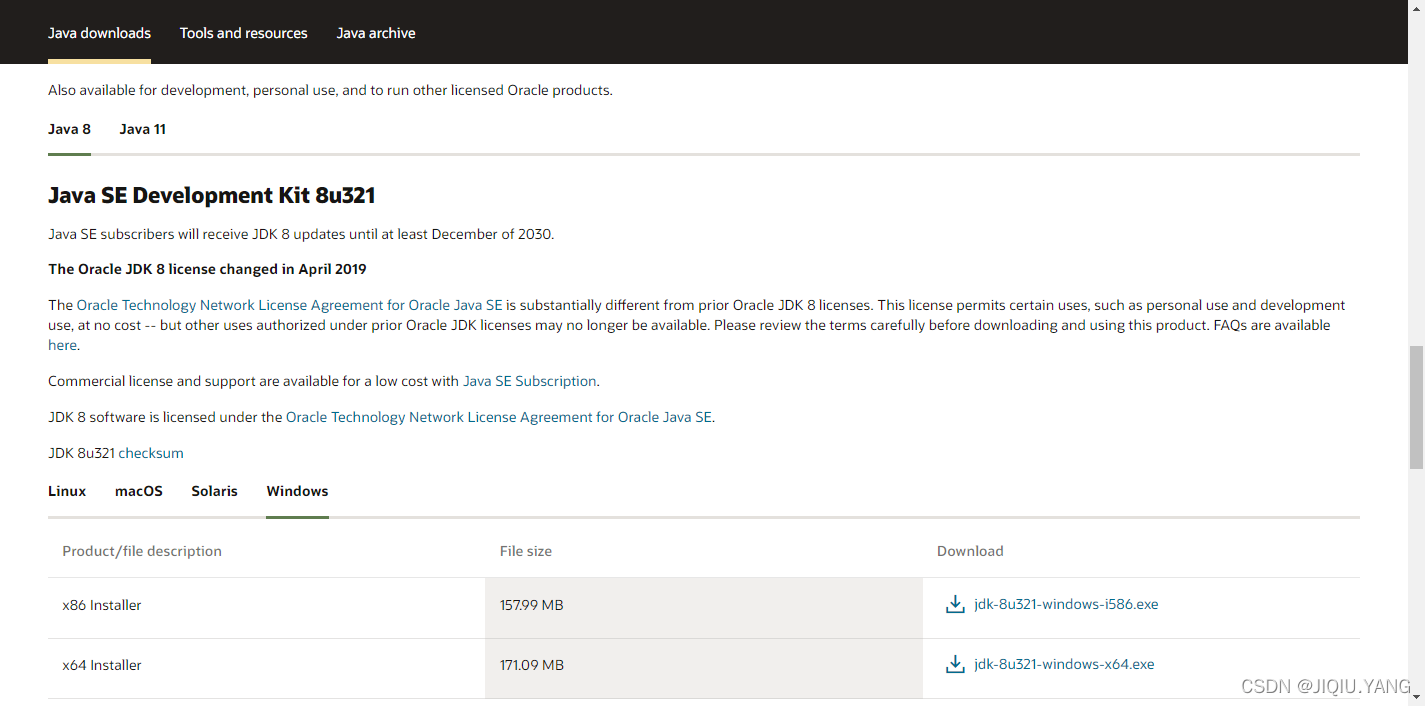Click the page vertical scrollbar thumb
1425x706 pixels.
1416,407
